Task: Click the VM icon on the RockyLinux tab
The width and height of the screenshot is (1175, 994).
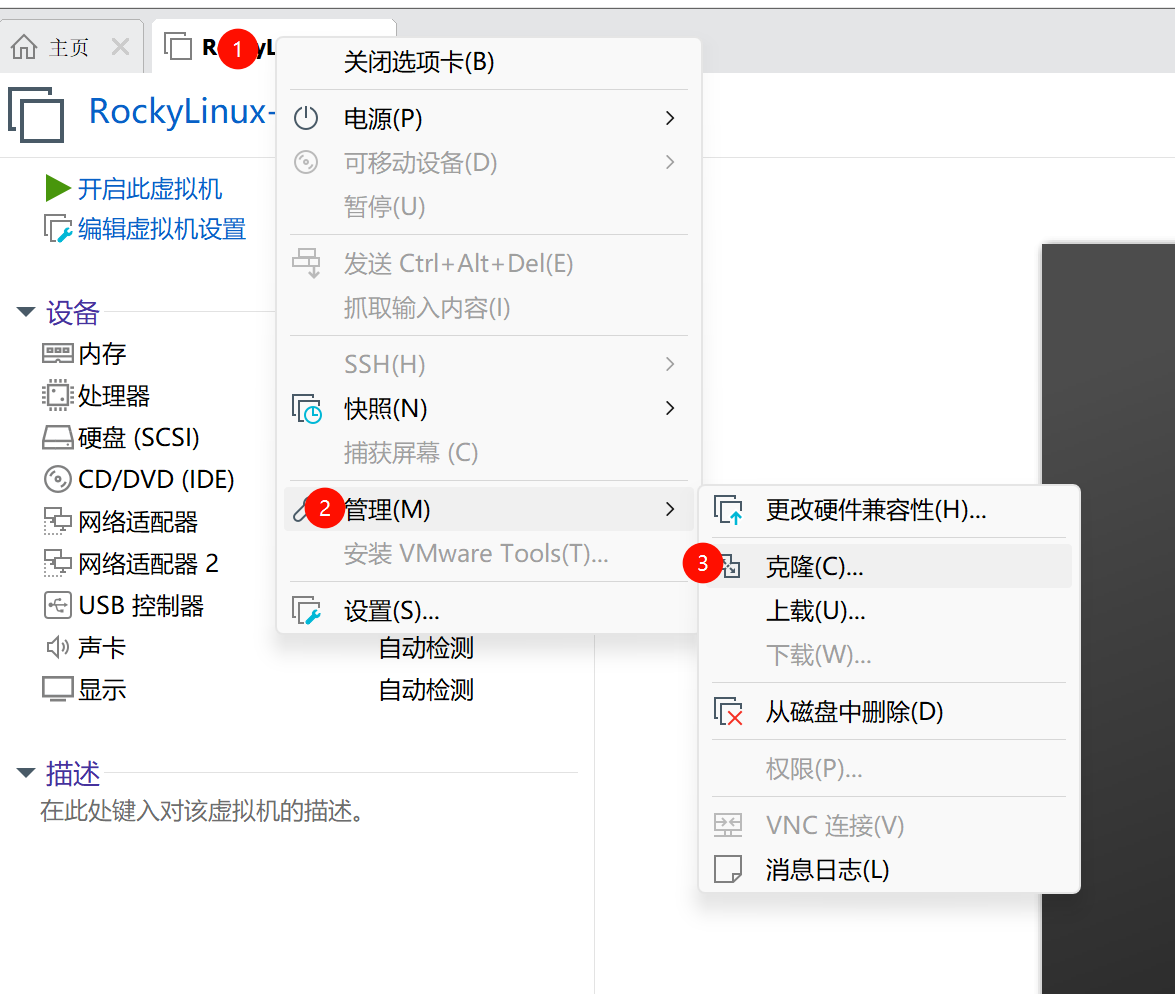Action: [x=178, y=46]
